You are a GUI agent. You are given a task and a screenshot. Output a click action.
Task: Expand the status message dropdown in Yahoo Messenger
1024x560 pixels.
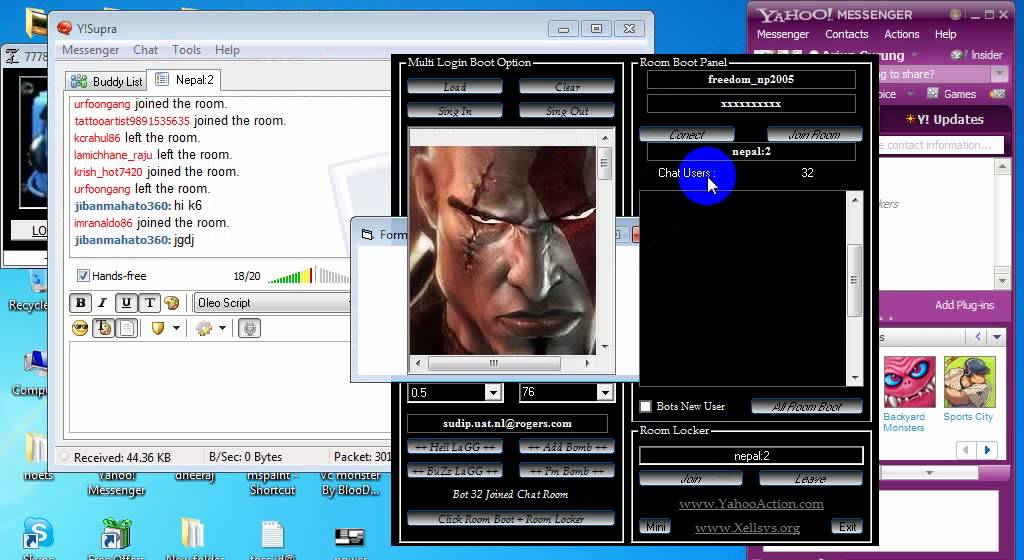pos(999,74)
